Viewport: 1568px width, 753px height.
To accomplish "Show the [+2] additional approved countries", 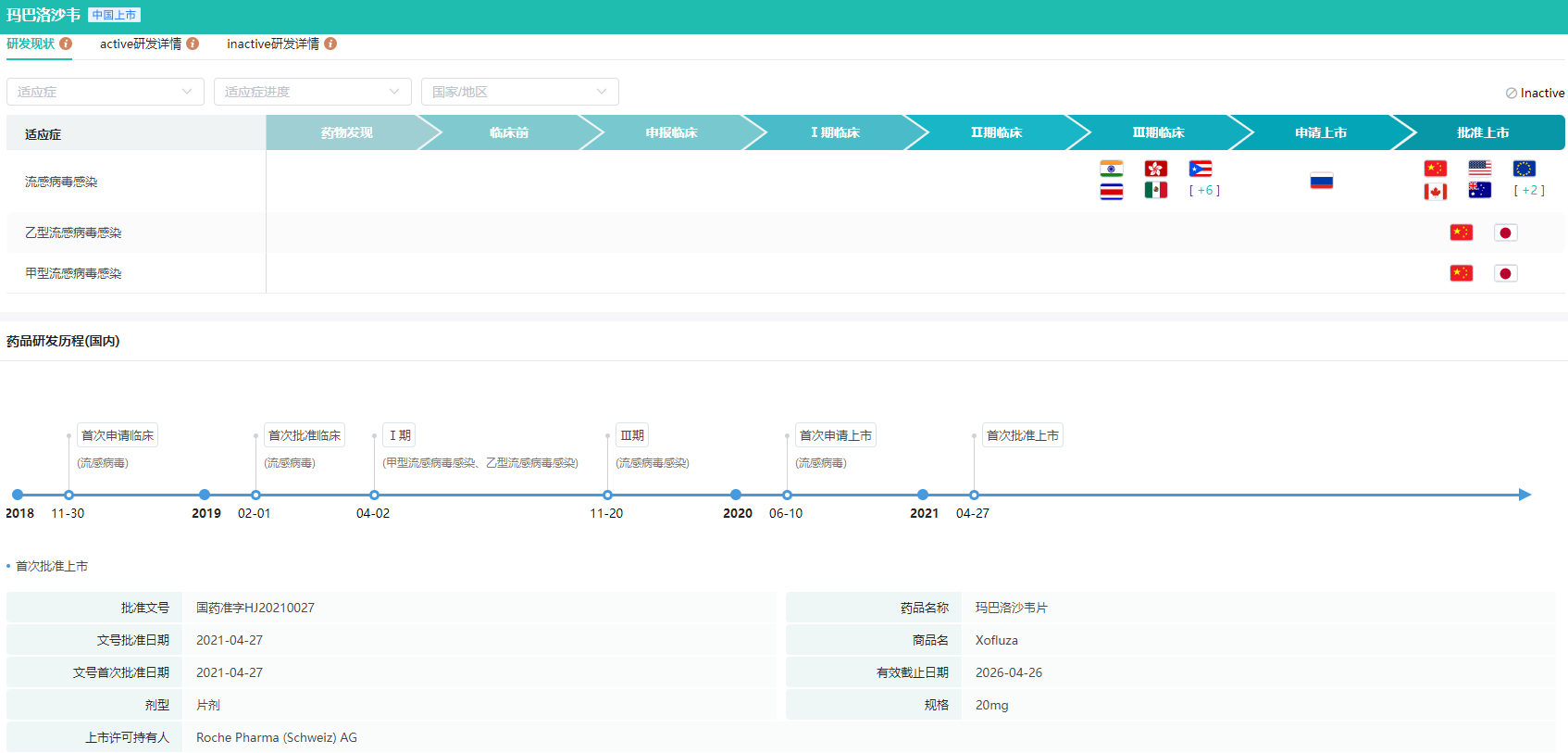I will [1529, 190].
